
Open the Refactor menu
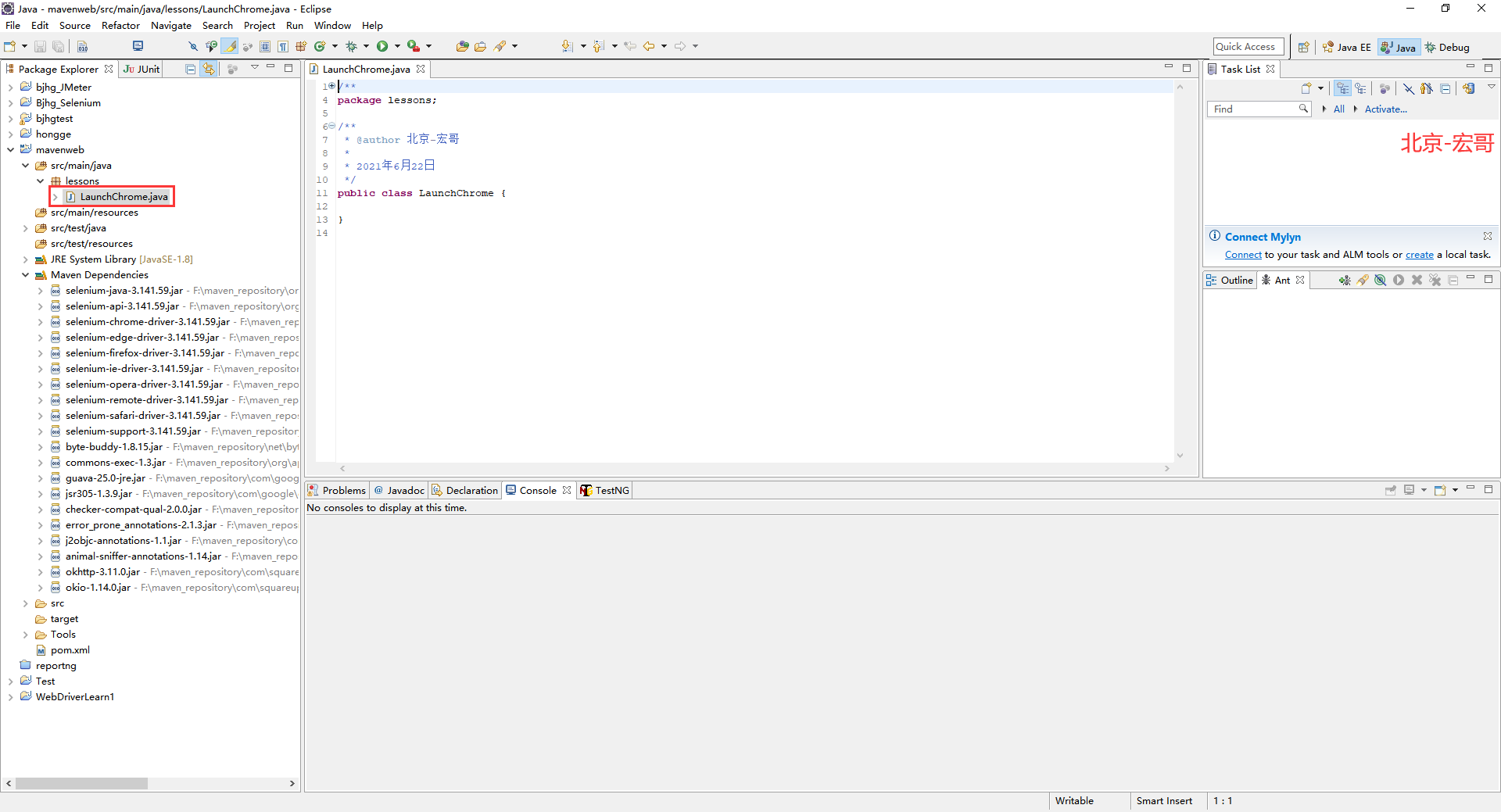coord(120,26)
